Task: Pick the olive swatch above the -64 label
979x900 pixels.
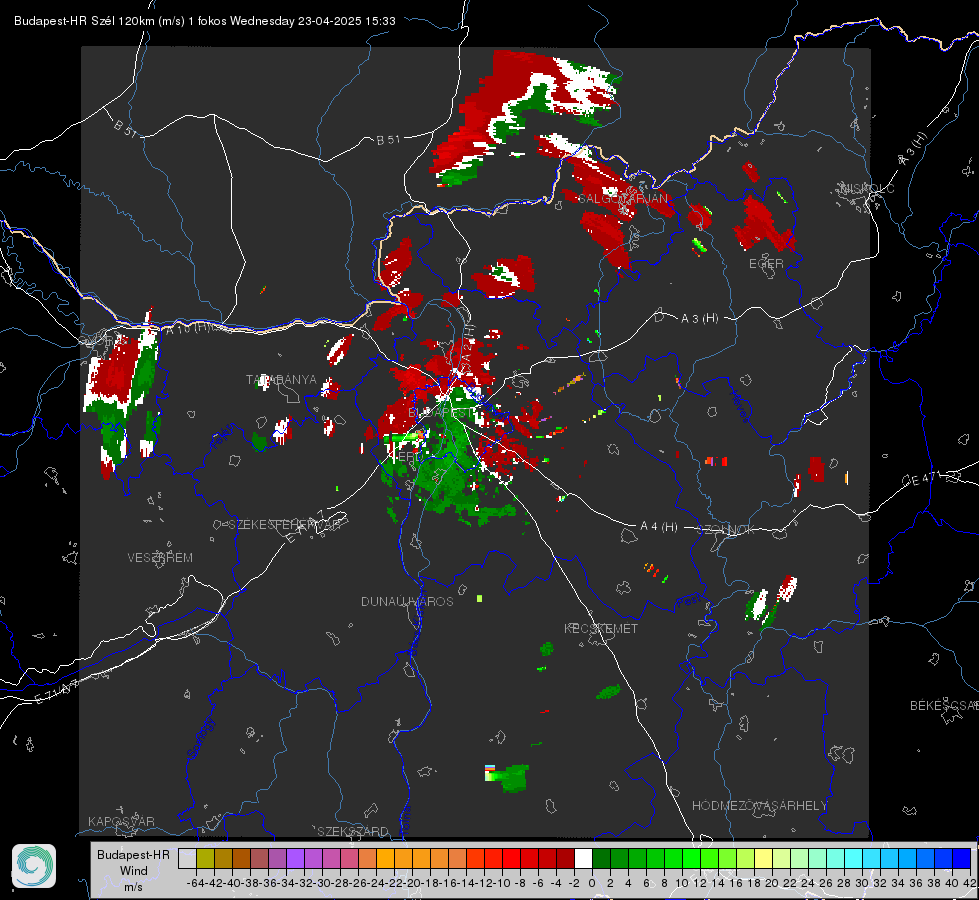Action: 205,859
